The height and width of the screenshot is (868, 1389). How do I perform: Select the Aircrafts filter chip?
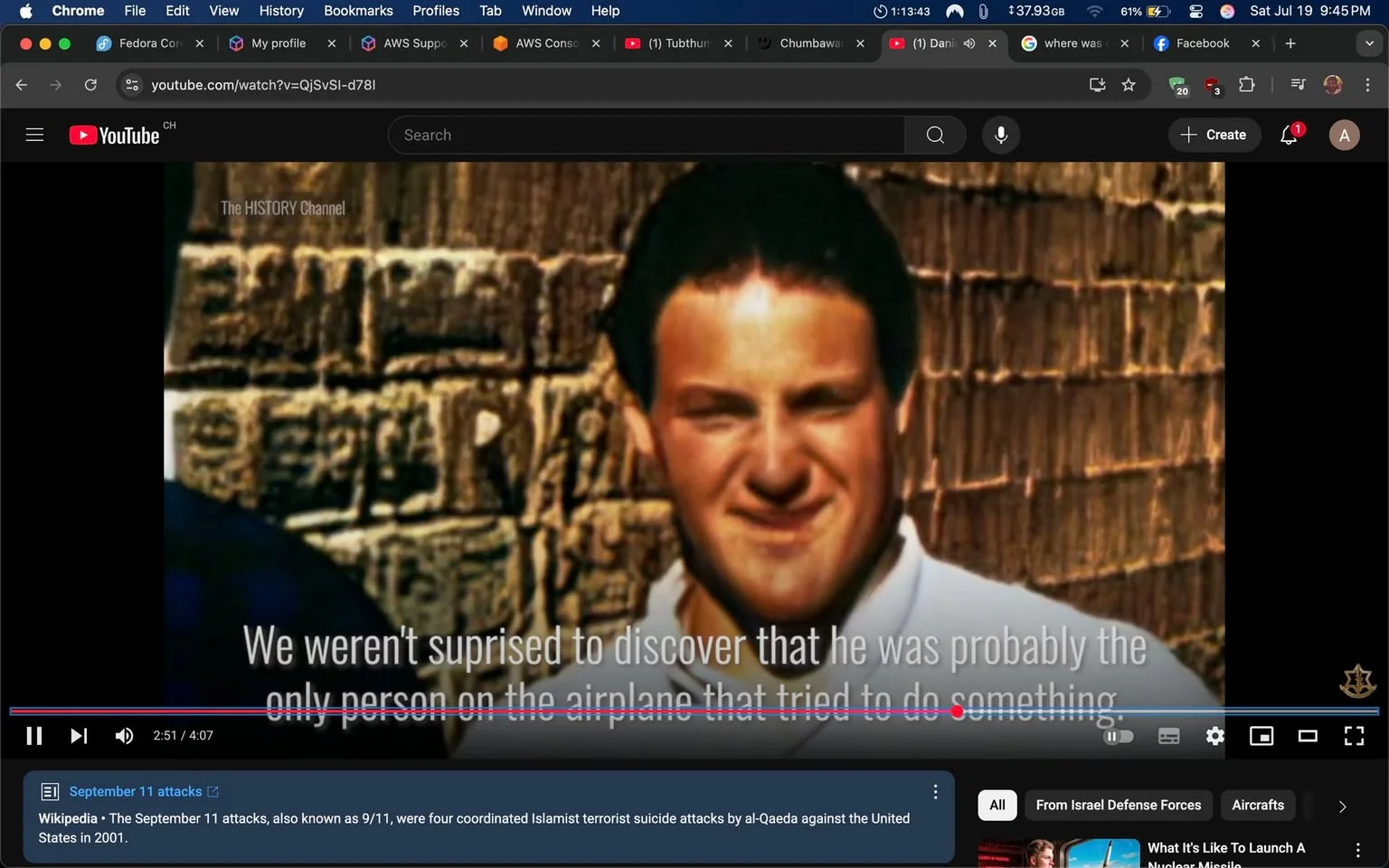1258,805
